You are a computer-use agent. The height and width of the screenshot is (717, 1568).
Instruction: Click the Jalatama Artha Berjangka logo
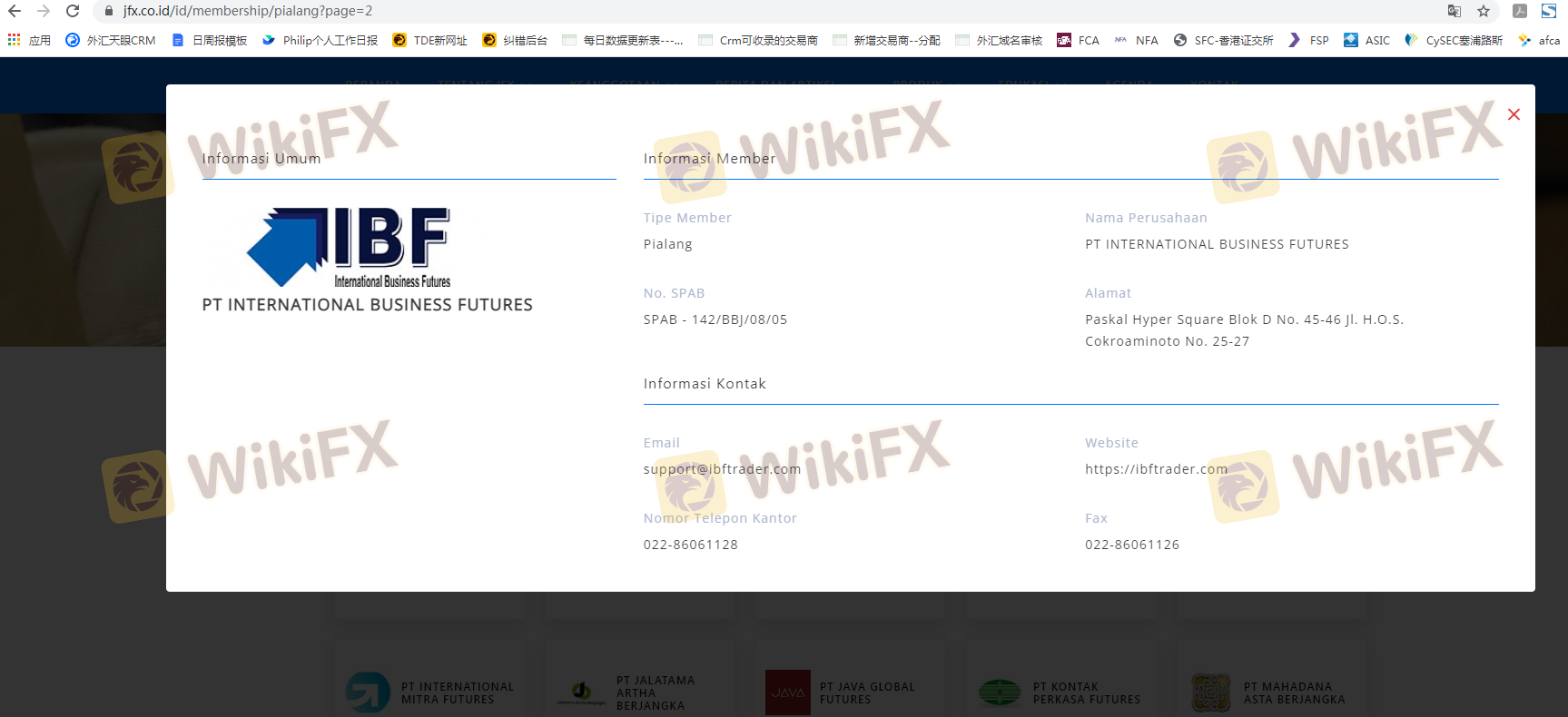pyautogui.click(x=582, y=693)
